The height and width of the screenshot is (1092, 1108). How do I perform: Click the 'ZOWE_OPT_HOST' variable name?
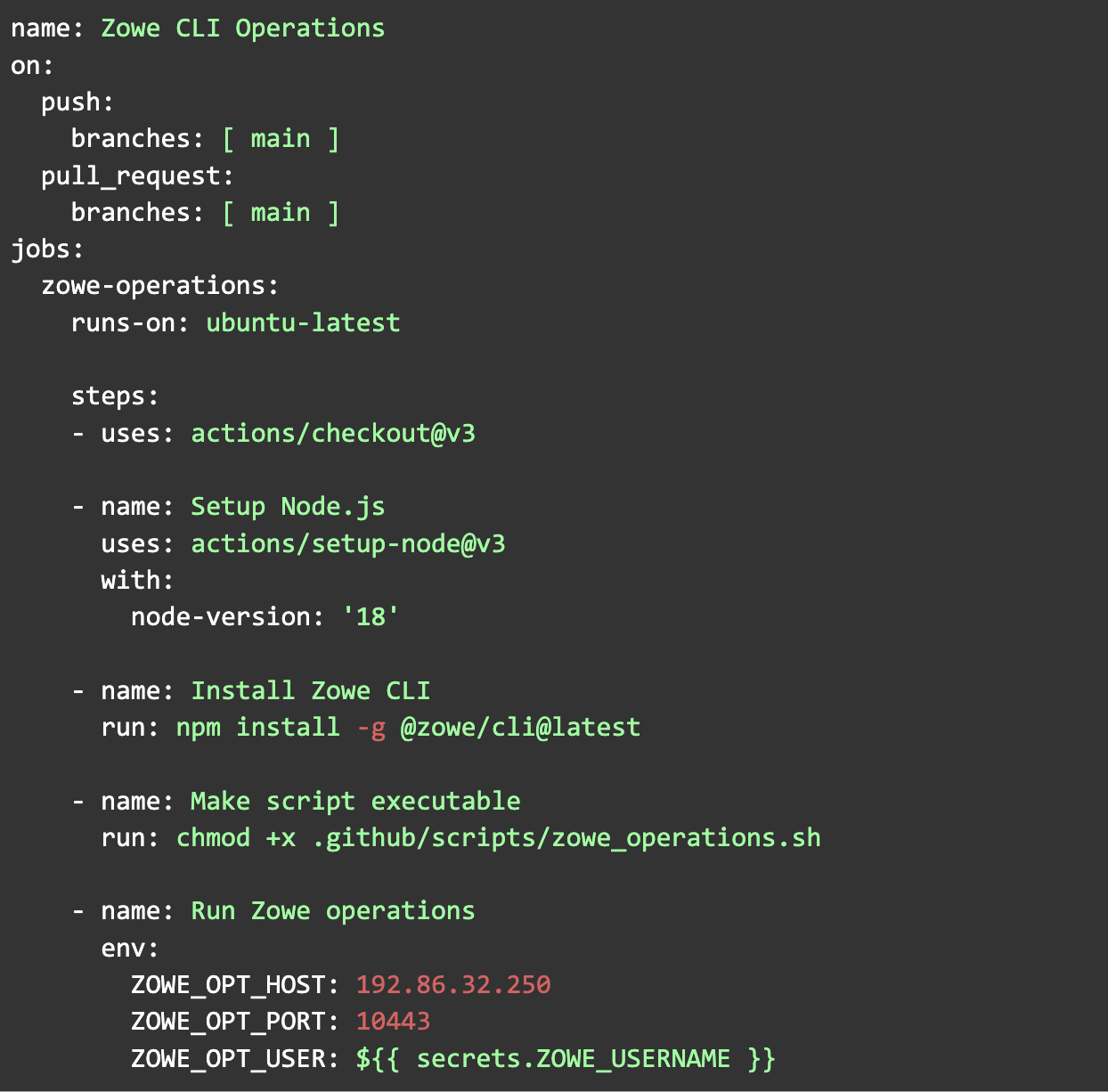pos(227,984)
